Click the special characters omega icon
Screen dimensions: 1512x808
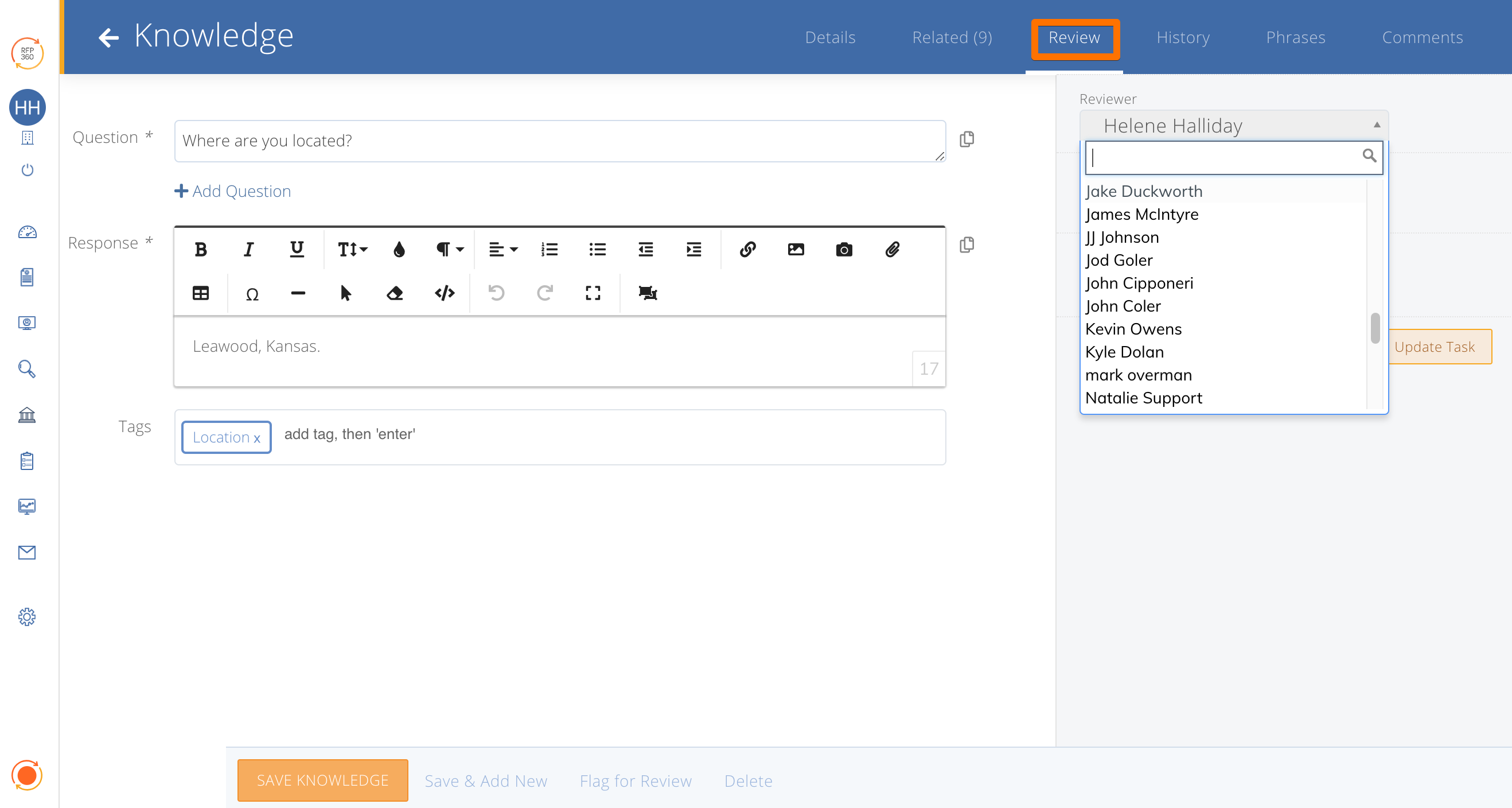tap(252, 294)
